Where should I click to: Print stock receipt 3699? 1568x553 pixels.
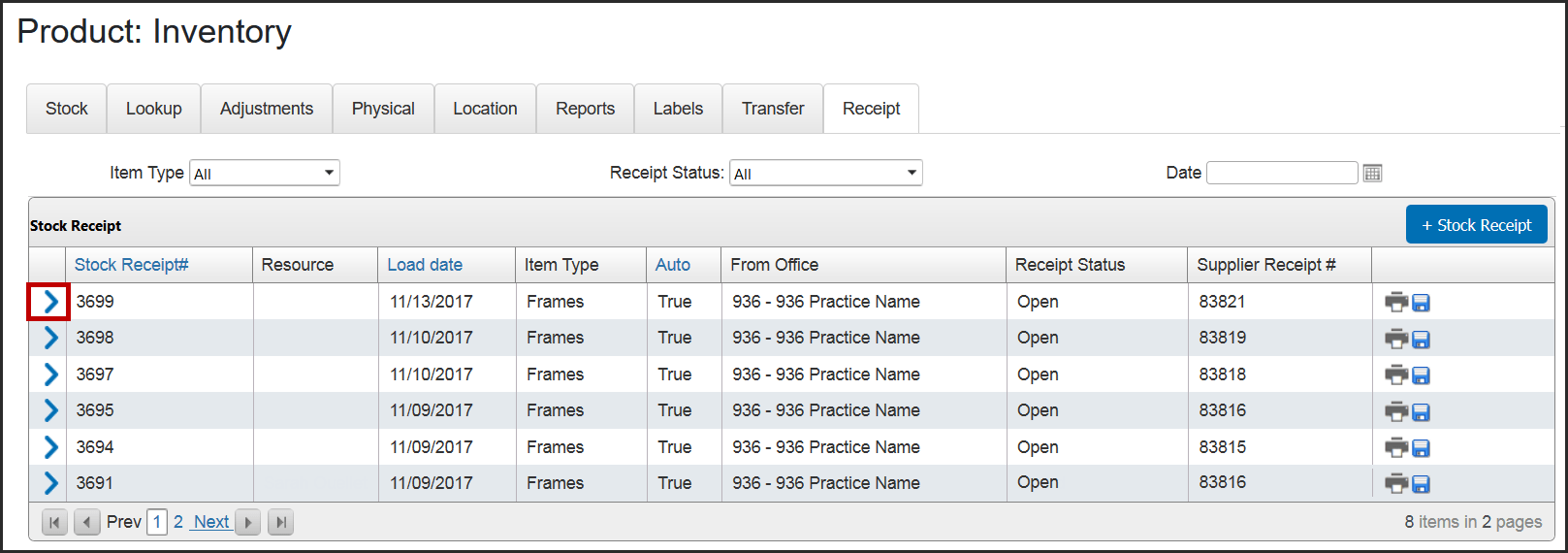[1395, 302]
